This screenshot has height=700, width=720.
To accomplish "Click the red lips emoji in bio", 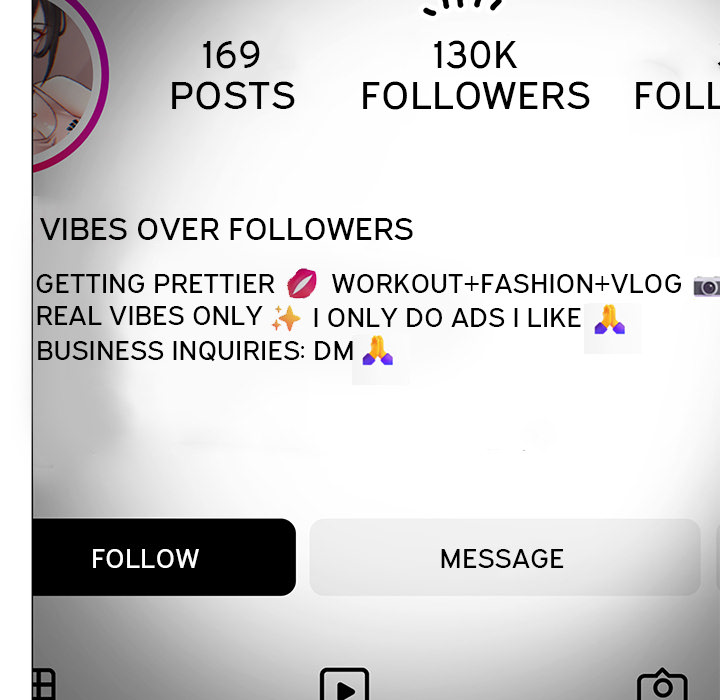I will point(302,283).
